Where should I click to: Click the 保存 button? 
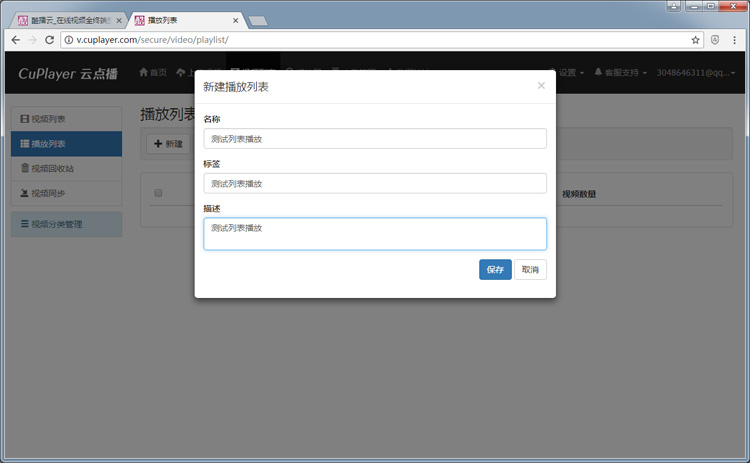(x=495, y=270)
